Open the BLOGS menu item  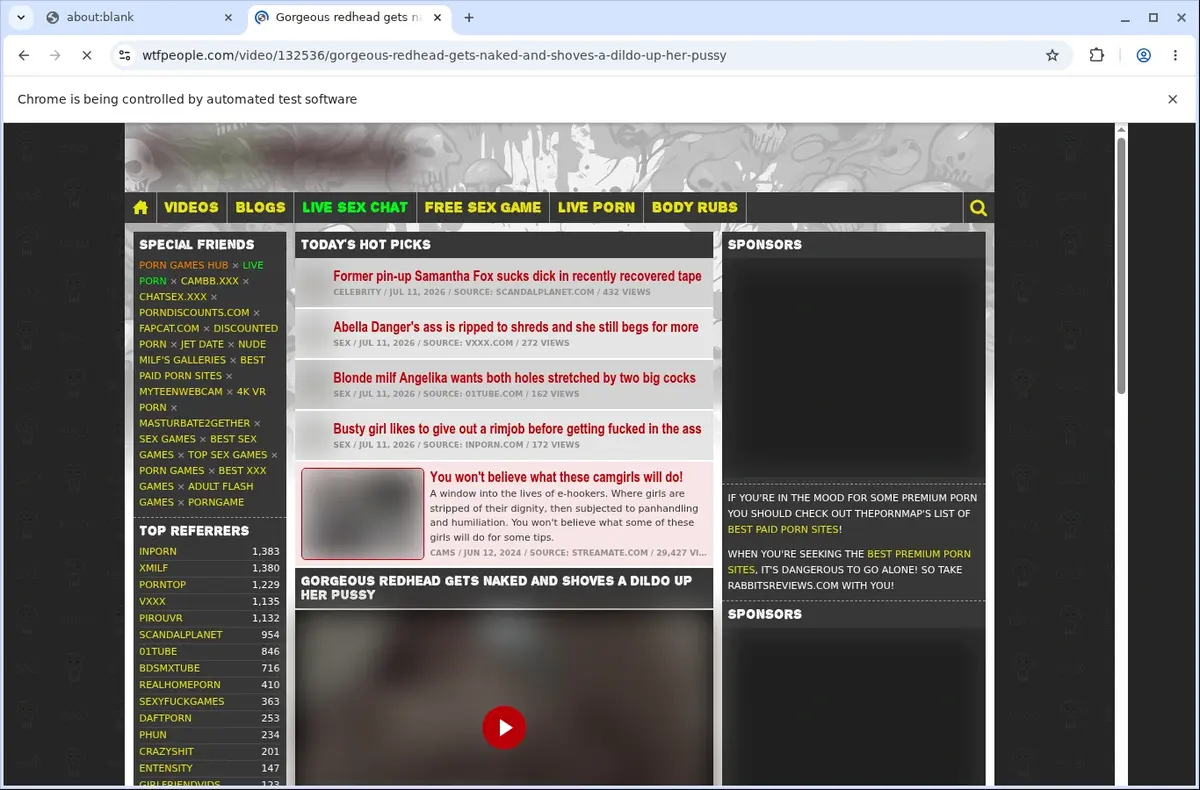[x=261, y=207]
